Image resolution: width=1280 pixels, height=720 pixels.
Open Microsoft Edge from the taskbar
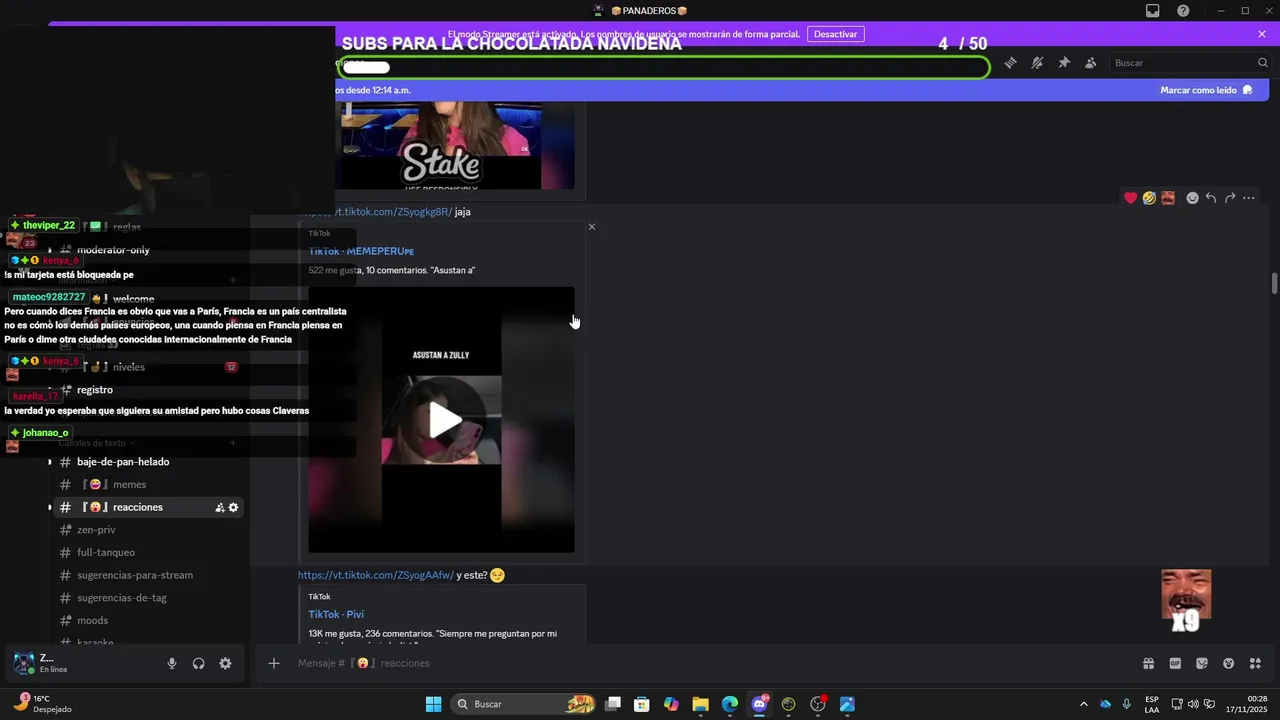(730, 704)
